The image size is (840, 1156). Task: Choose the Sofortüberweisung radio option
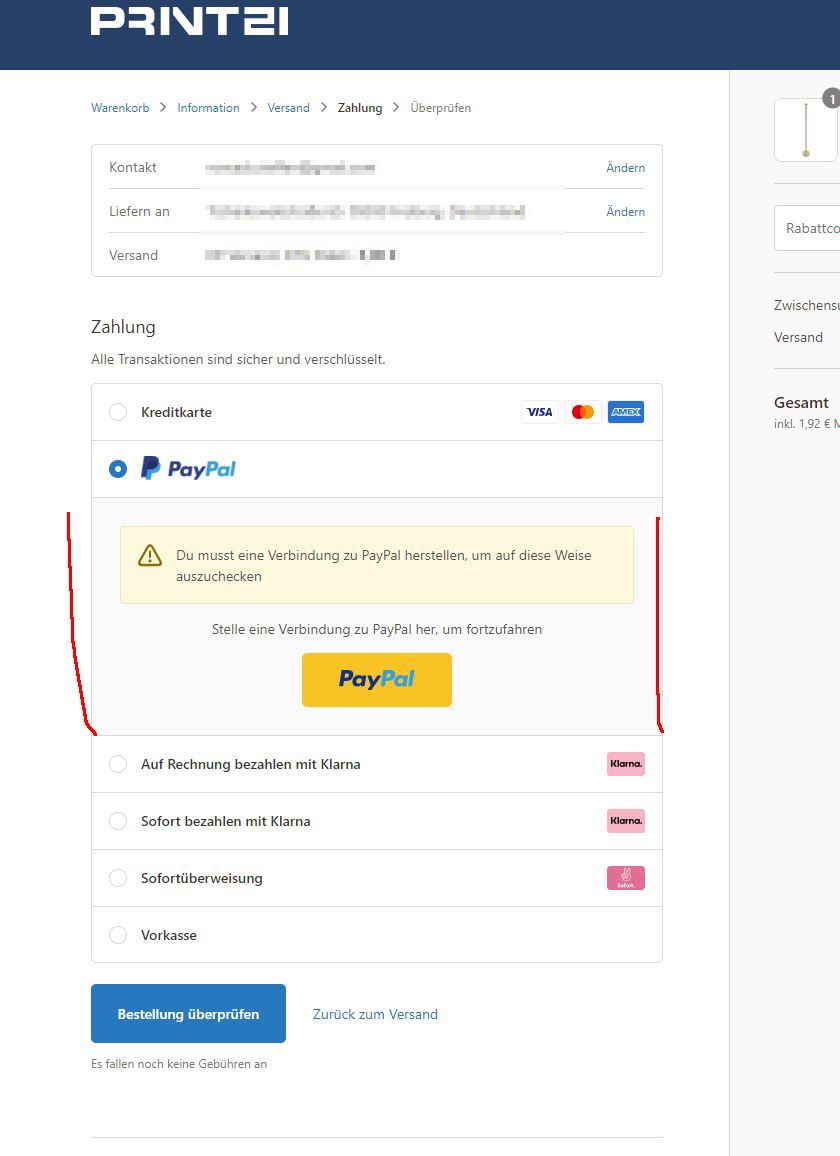(118, 878)
